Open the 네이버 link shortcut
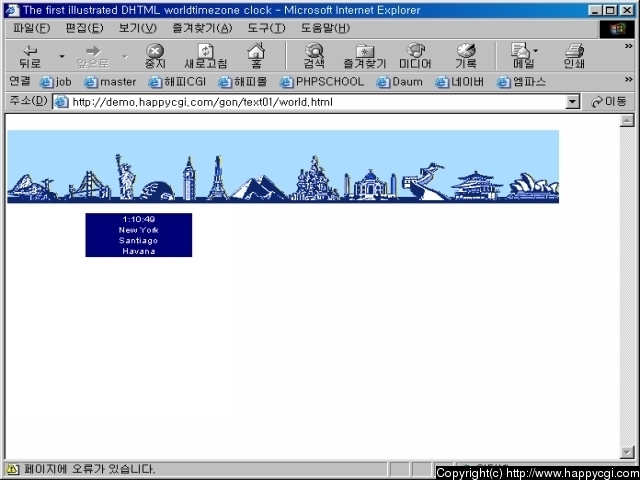Image resolution: width=640 pixels, height=480 pixels. tap(459, 82)
